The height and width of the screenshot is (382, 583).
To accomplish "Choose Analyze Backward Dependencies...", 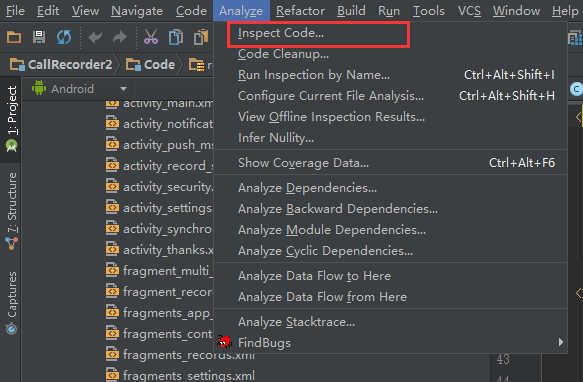I will pyautogui.click(x=390, y=209).
